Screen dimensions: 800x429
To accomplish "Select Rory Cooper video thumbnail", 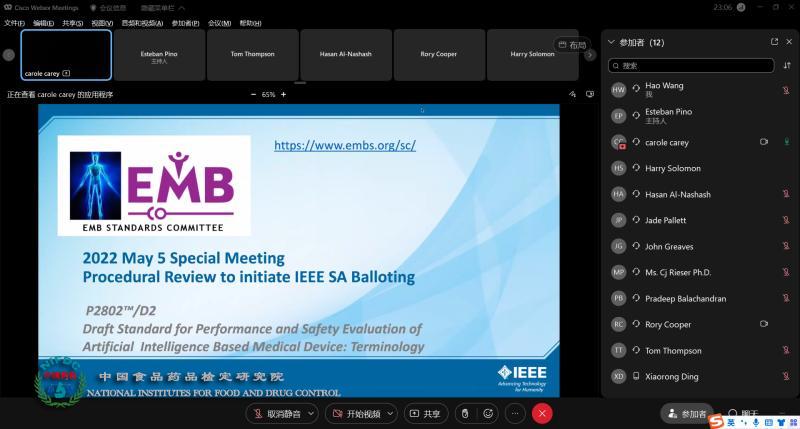I will 439,55.
